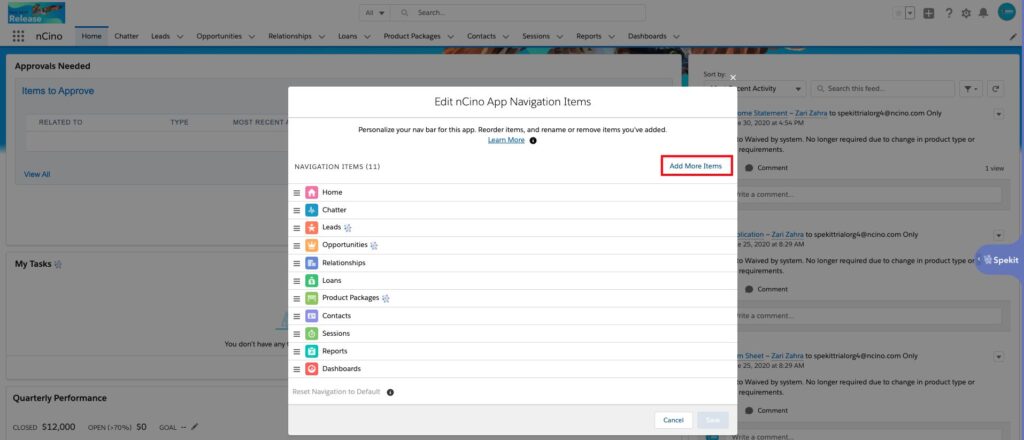Open the Help question mark icon

(x=949, y=13)
